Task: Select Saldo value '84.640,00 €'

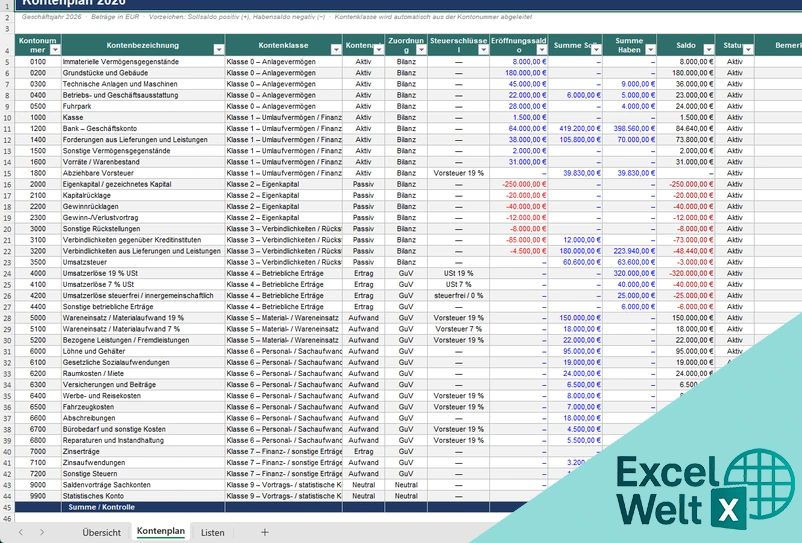Action: point(686,128)
